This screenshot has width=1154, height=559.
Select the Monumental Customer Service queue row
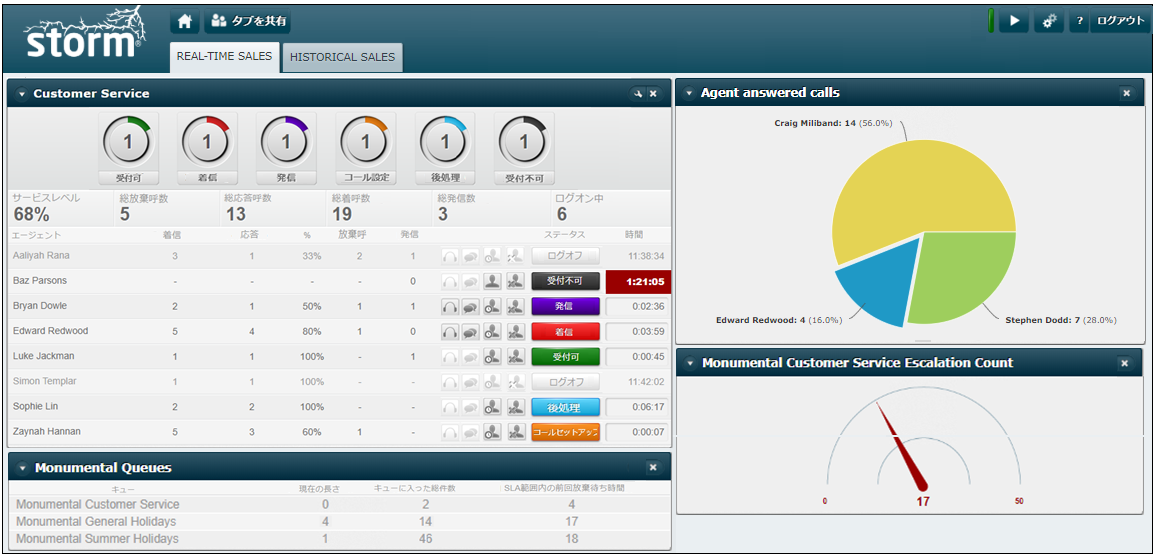(340, 505)
